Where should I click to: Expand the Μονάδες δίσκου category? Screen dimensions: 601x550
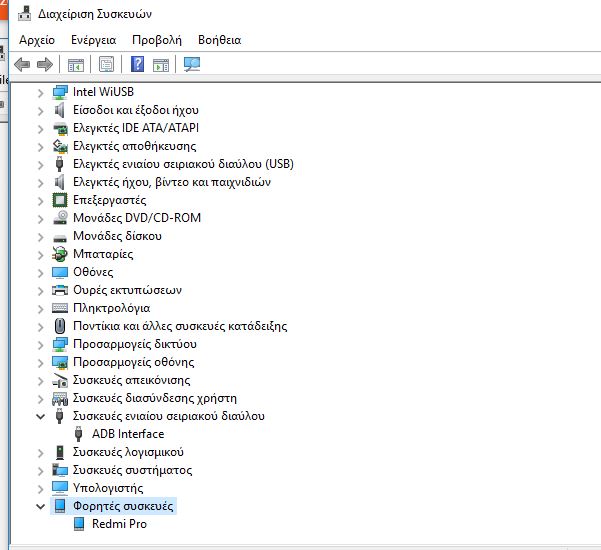[x=40, y=236]
